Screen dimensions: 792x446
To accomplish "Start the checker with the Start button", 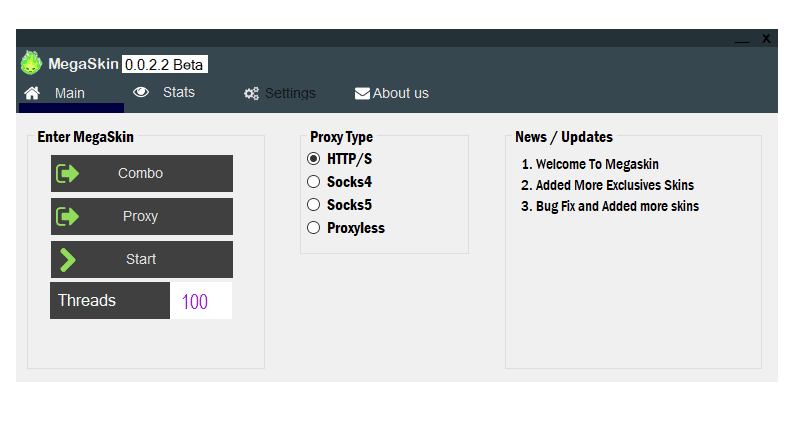I will coord(142,259).
